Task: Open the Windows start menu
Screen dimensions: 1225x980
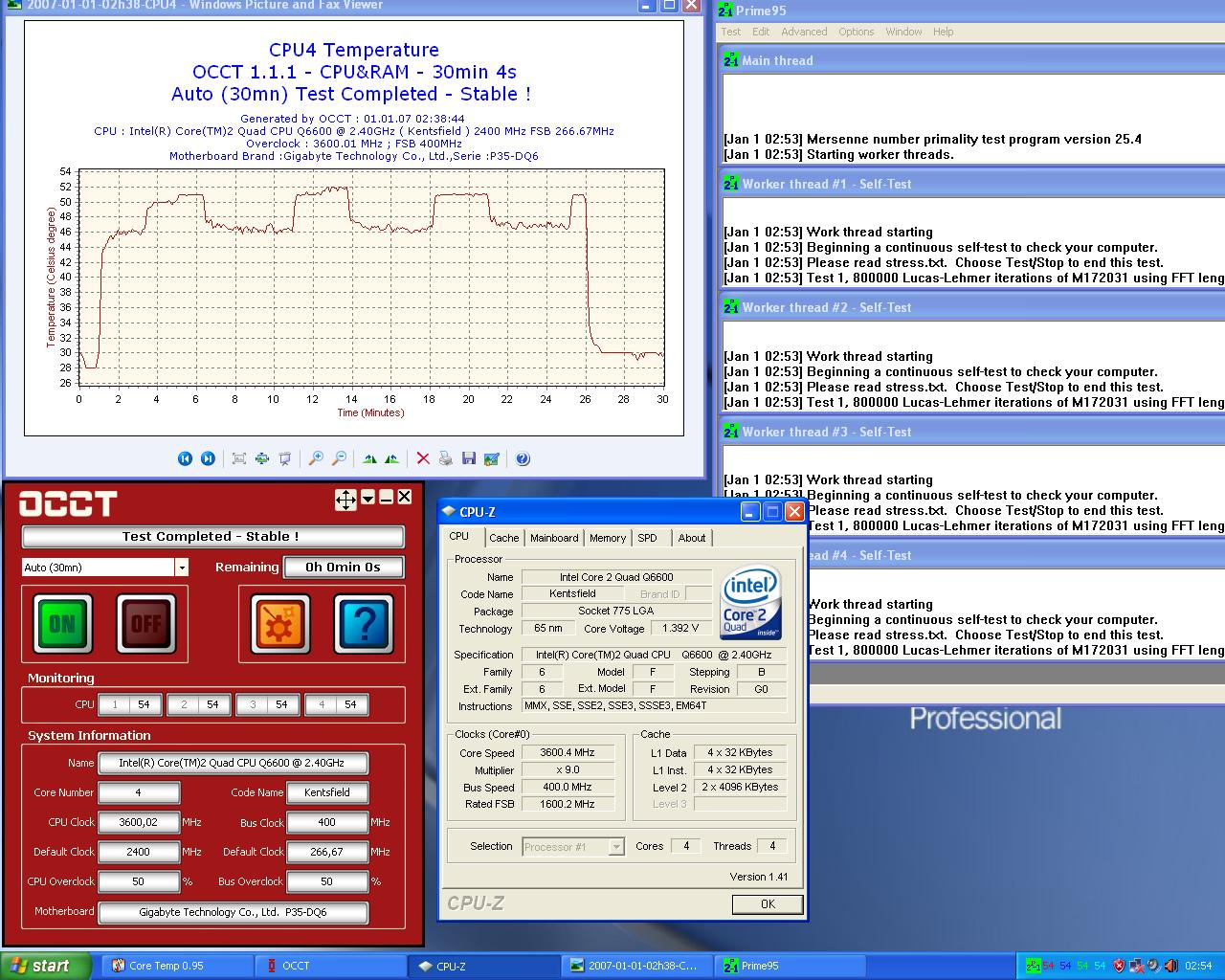Action: click(46, 966)
